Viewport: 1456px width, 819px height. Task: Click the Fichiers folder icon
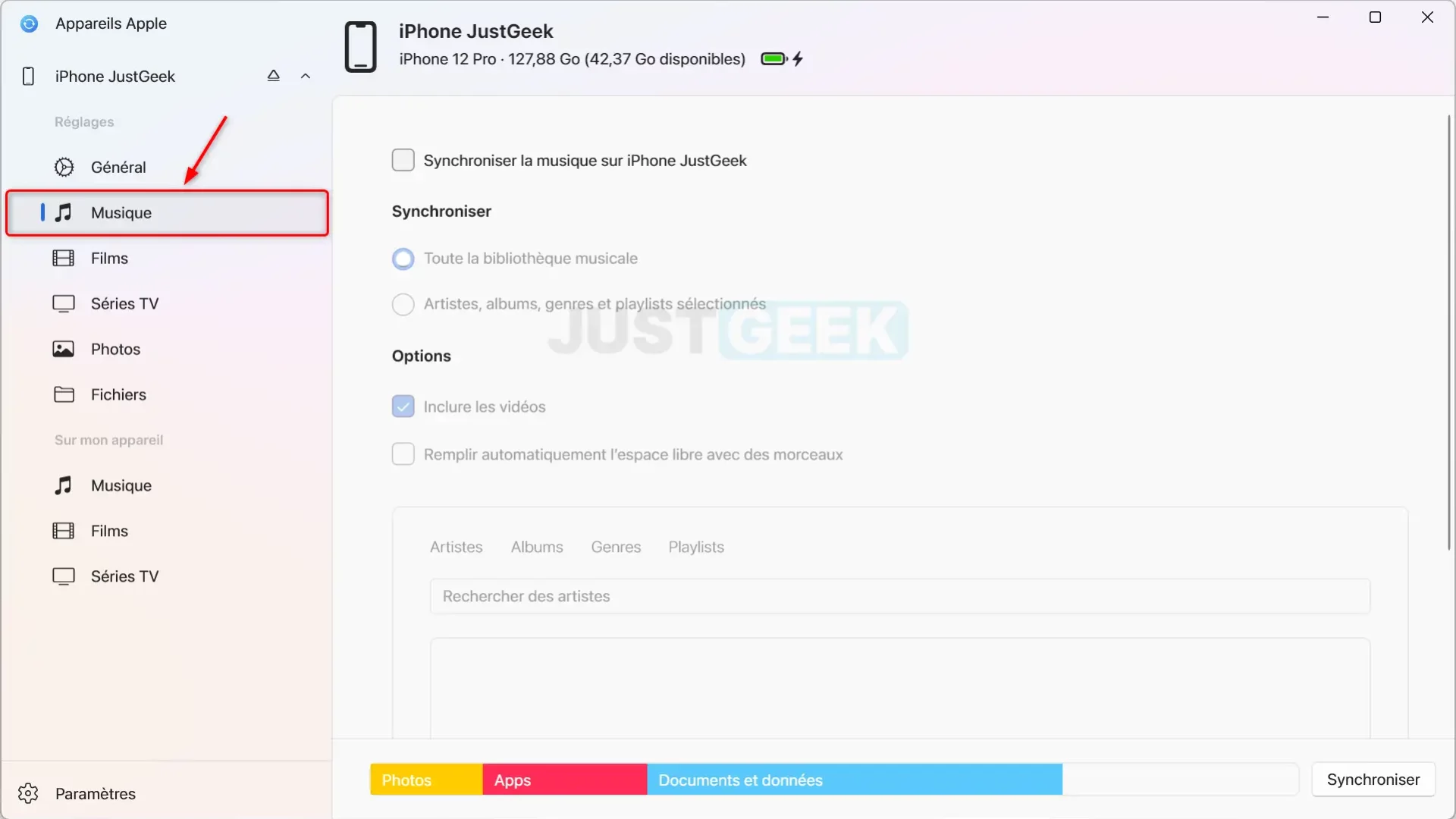click(x=63, y=394)
